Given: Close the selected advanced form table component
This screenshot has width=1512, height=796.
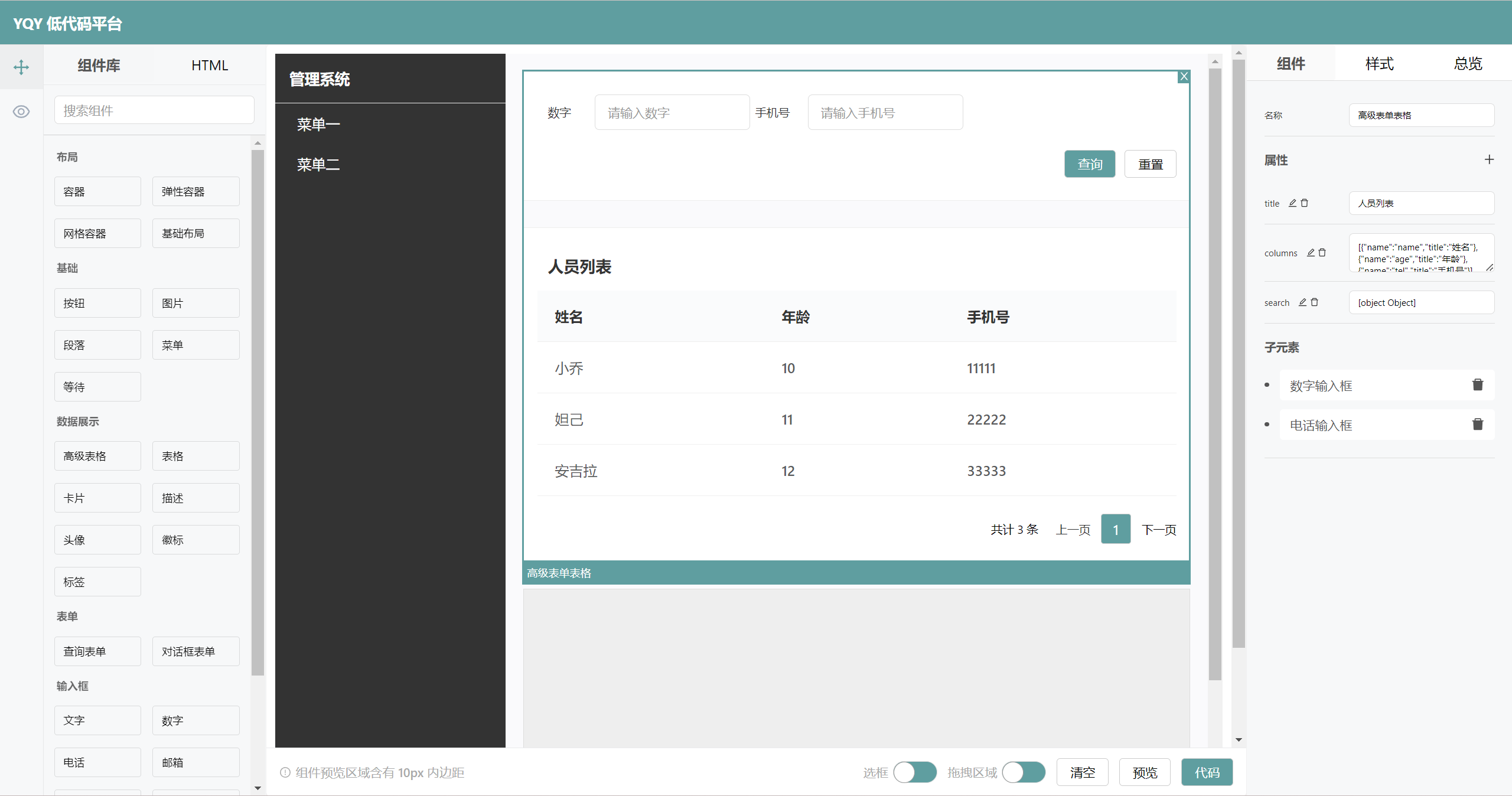Looking at the screenshot, I should click(x=1184, y=76).
